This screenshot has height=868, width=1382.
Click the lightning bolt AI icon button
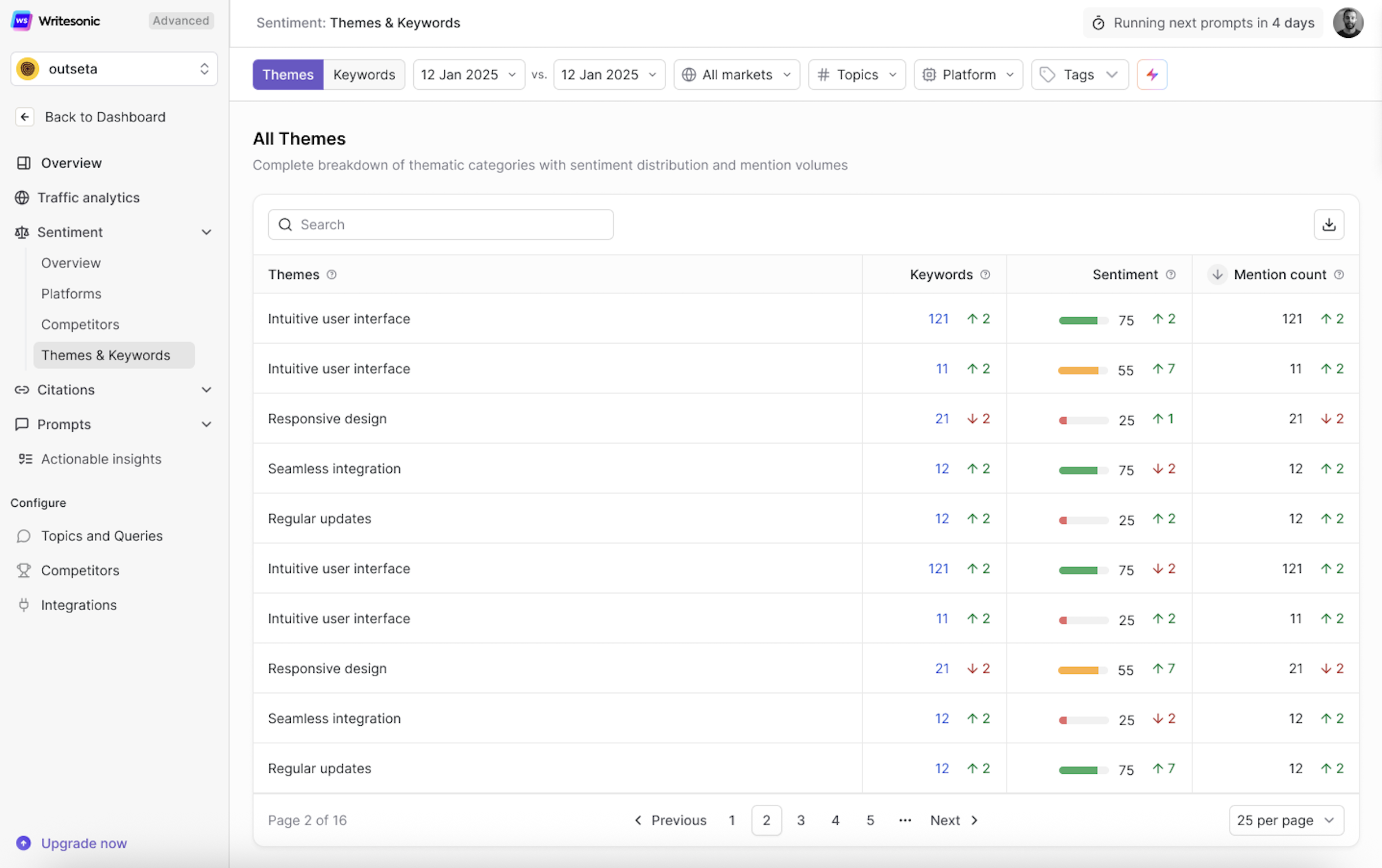tap(1151, 74)
